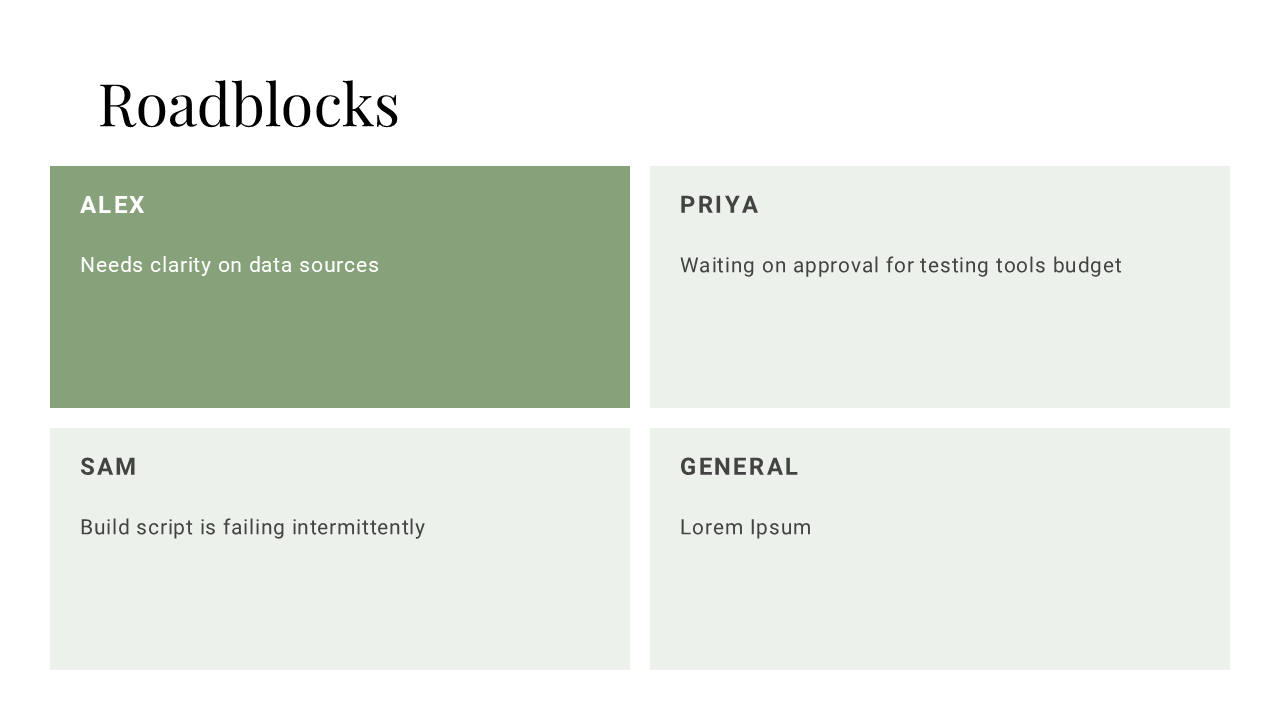The width and height of the screenshot is (1280, 720).
Task: Click the GENERAL heading text
Action: (740, 467)
